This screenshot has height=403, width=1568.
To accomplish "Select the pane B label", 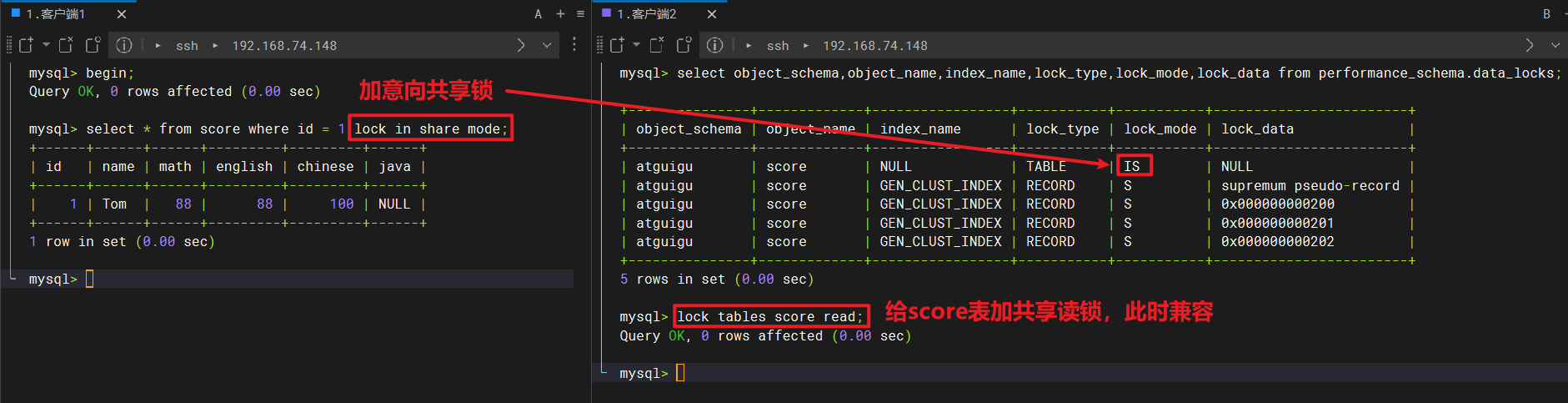I will (1546, 14).
